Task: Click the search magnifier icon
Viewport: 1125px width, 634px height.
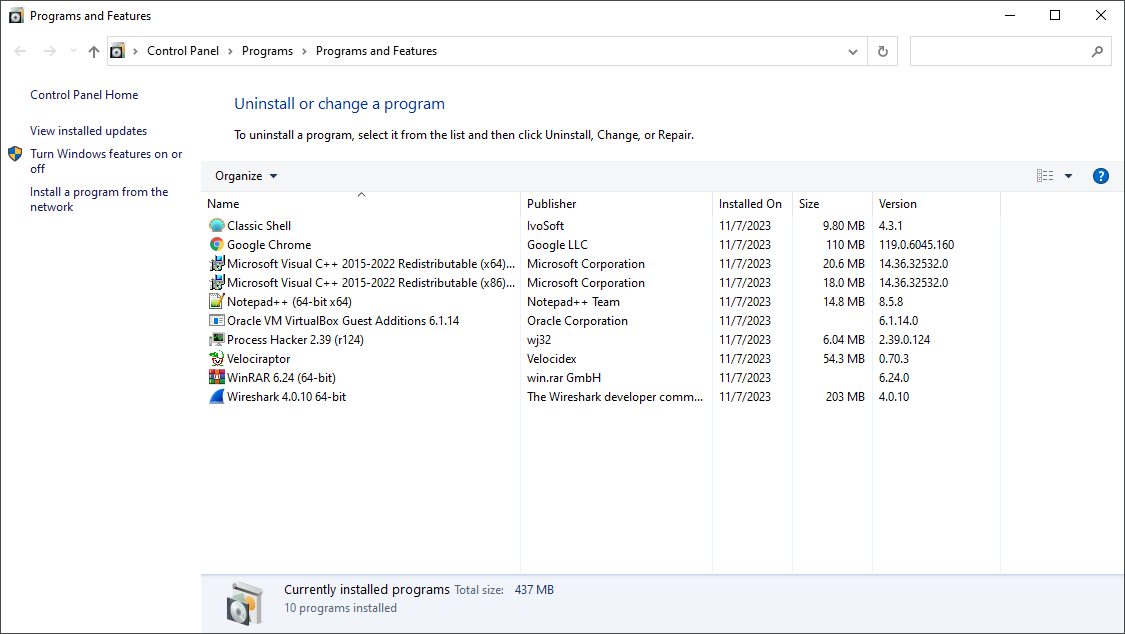Action: [x=1097, y=52]
